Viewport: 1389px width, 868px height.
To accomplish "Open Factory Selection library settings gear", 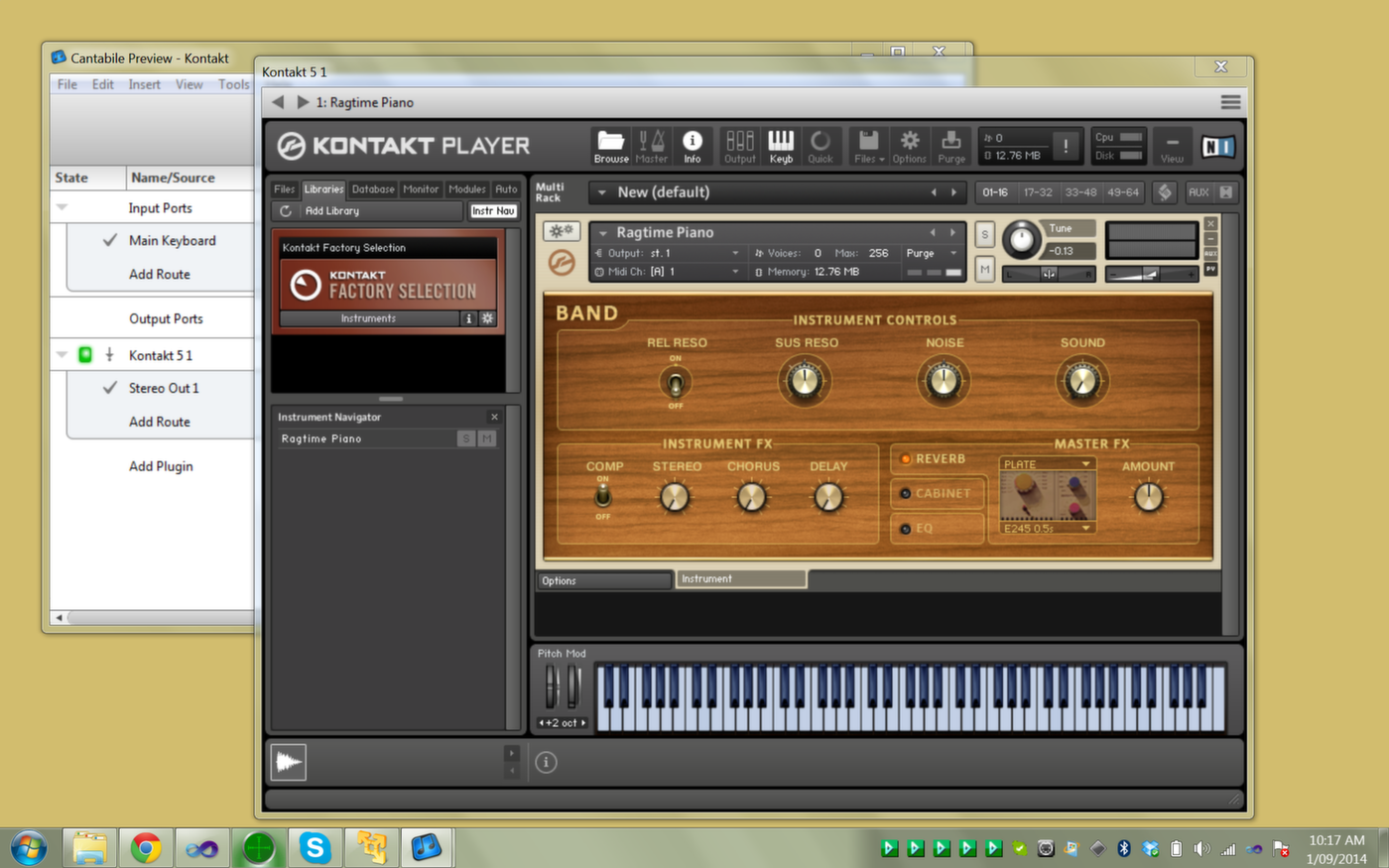I will [x=486, y=318].
